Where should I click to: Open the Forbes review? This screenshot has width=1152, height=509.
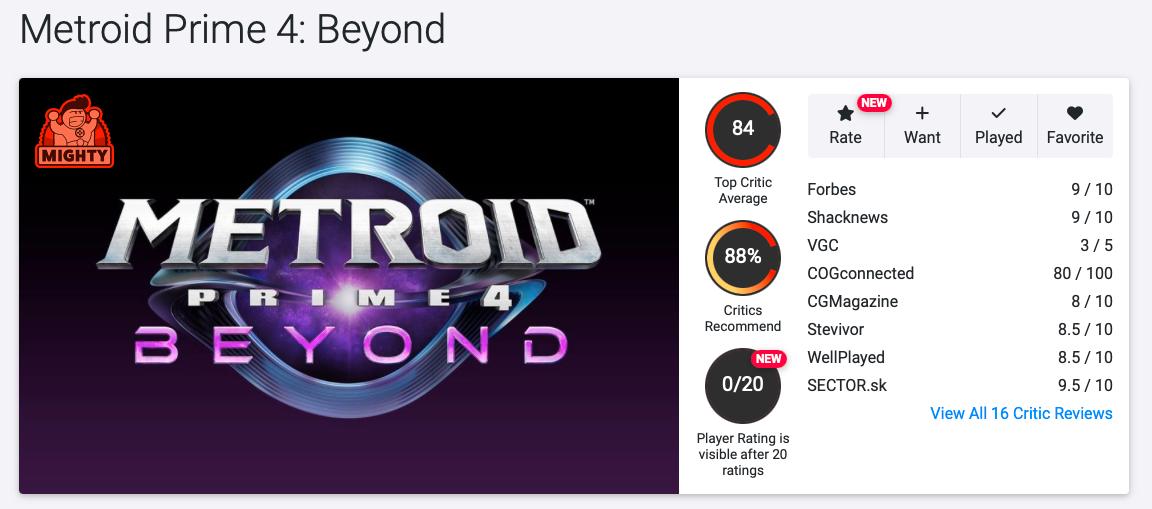832,189
